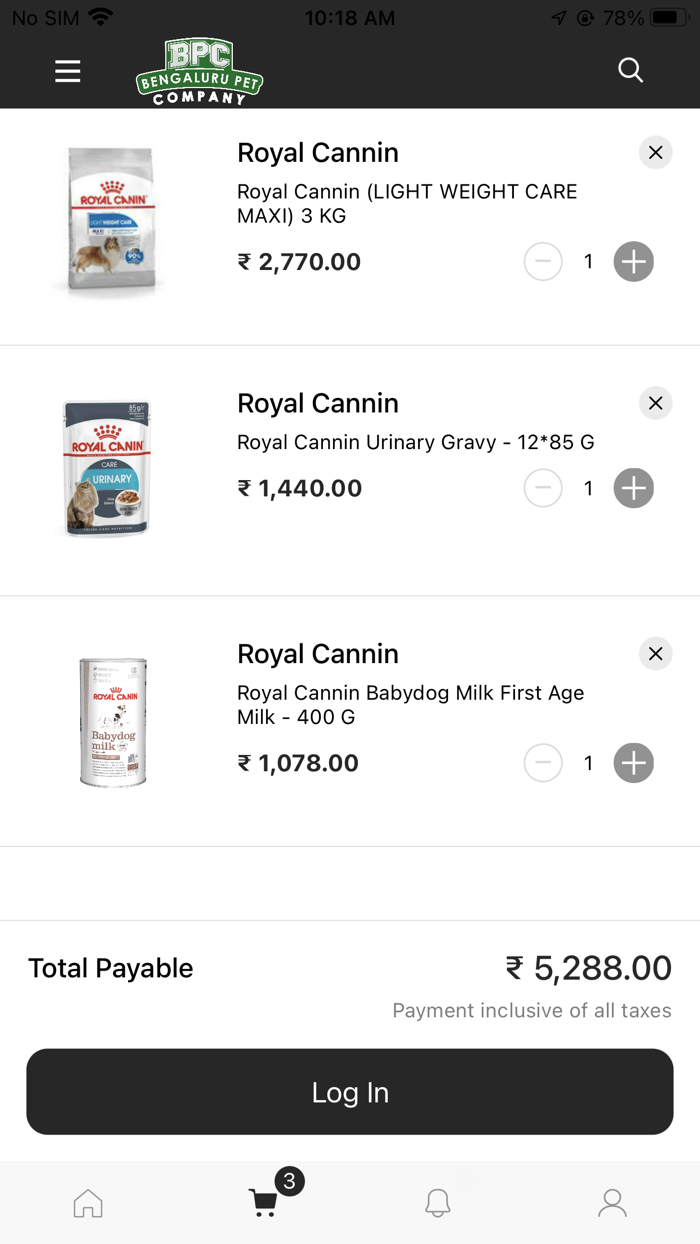Open the navigation menu

(67, 71)
